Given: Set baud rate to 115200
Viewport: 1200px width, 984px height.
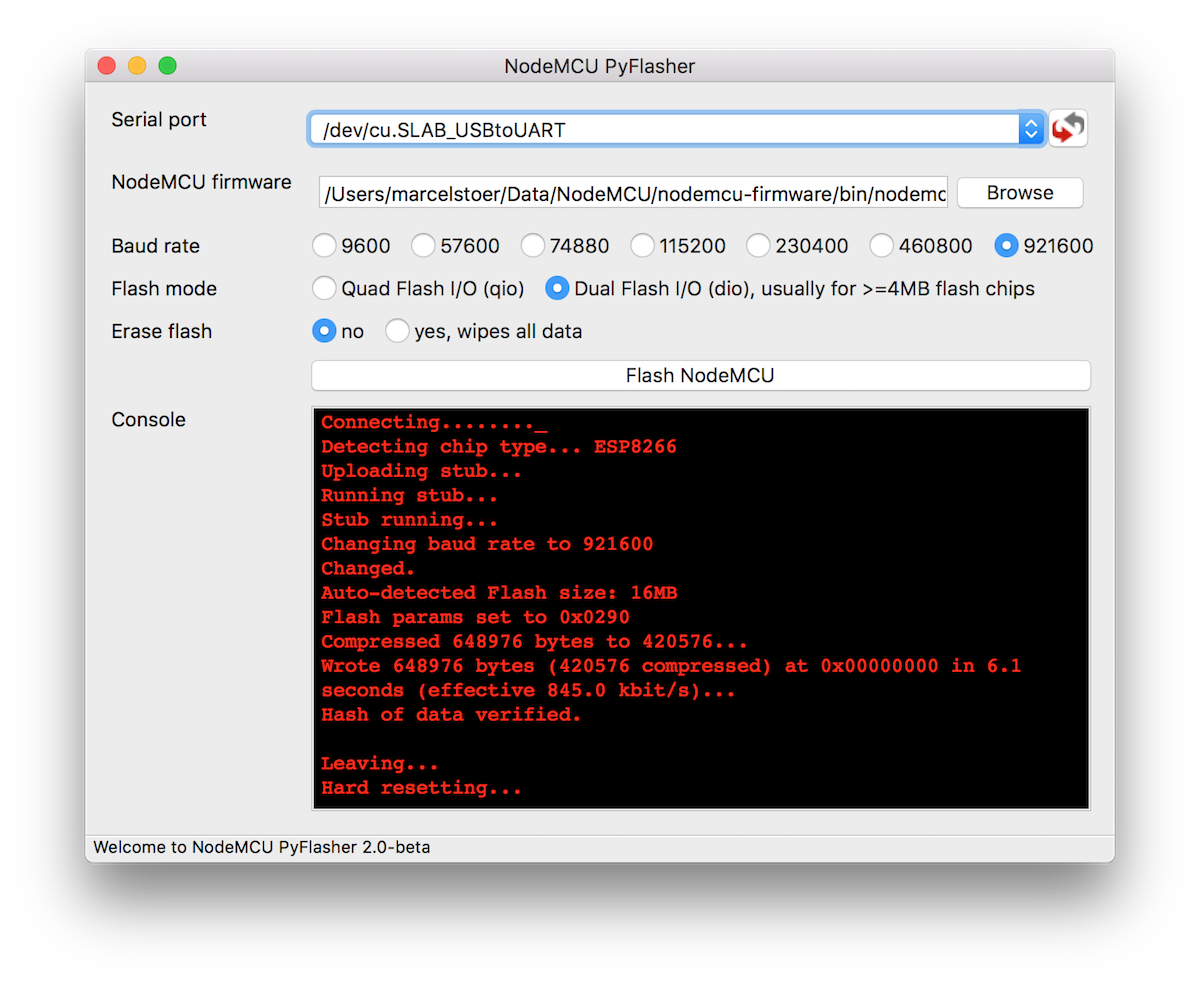Looking at the screenshot, I should pyautogui.click(x=642, y=246).
